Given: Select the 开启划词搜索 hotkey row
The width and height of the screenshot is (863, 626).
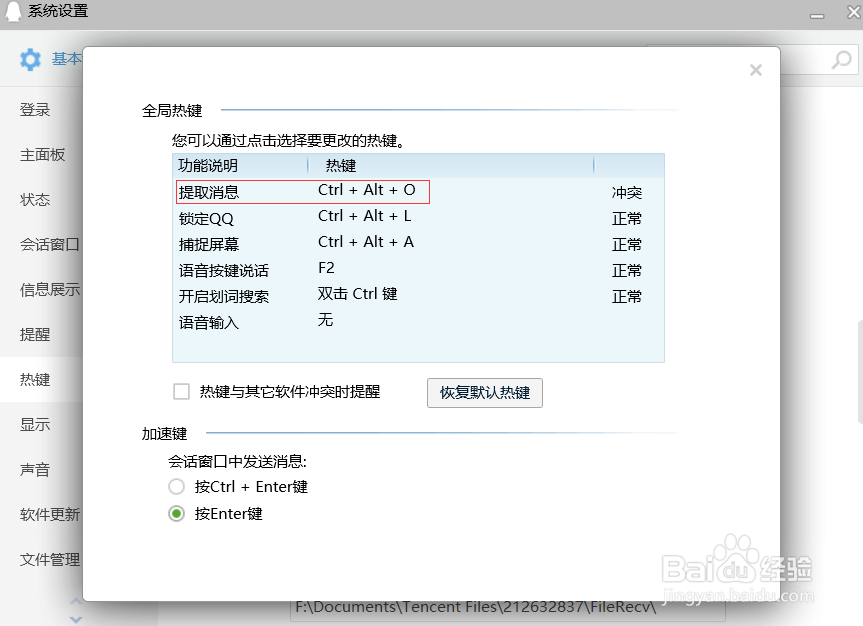Looking at the screenshot, I should coord(418,296).
